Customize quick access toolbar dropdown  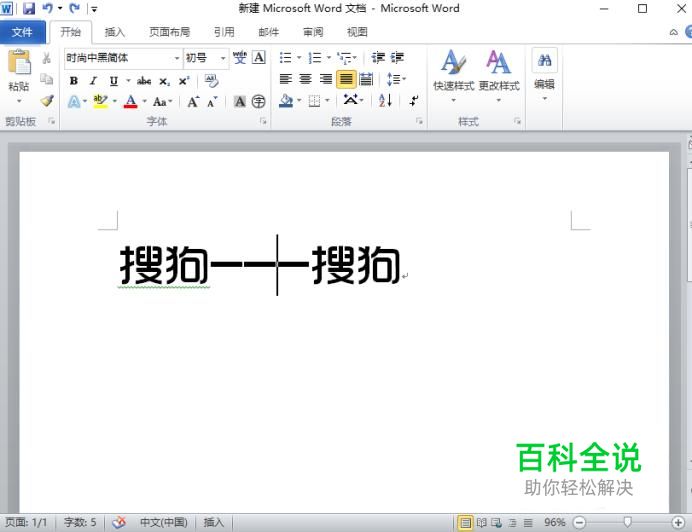94,9
